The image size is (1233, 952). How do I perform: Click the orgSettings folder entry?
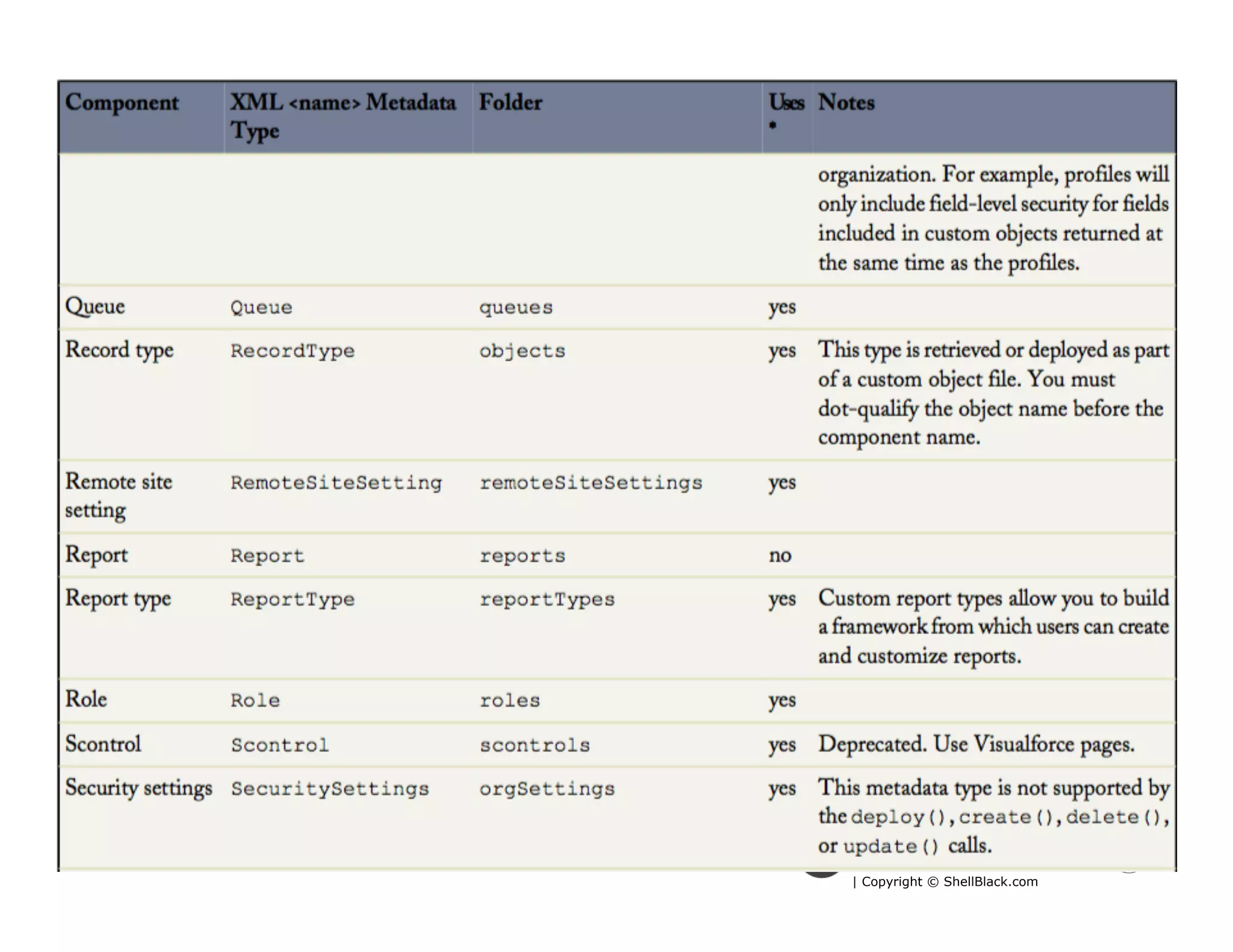point(547,789)
